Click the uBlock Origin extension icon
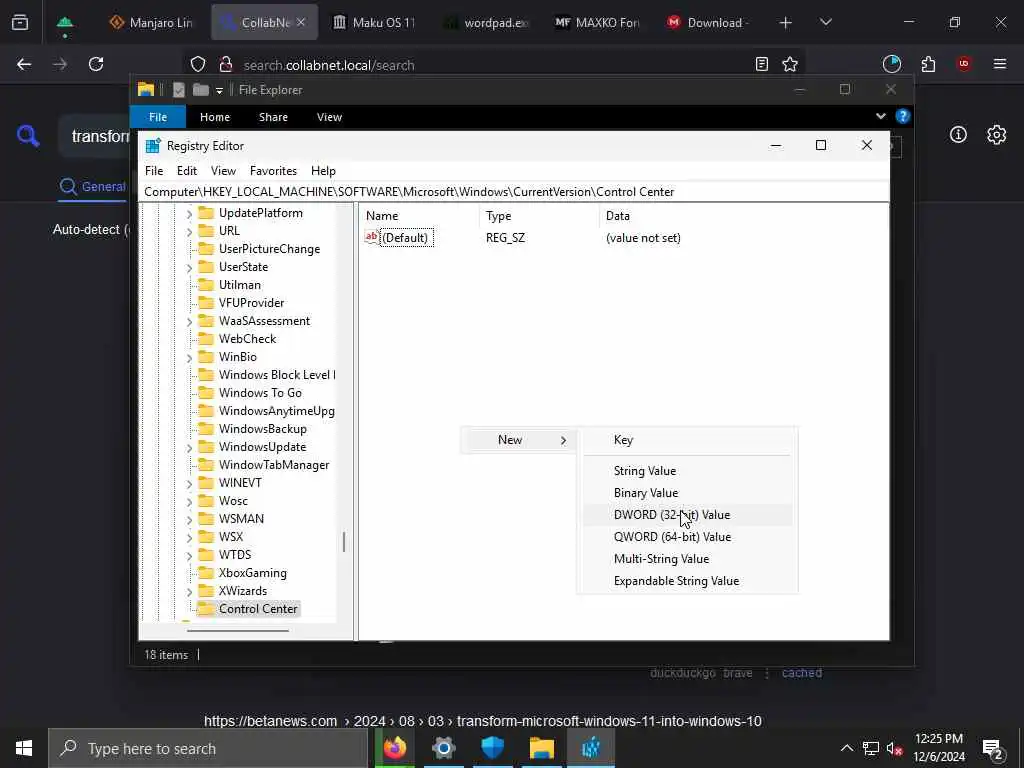1024x768 pixels. [x=964, y=64]
